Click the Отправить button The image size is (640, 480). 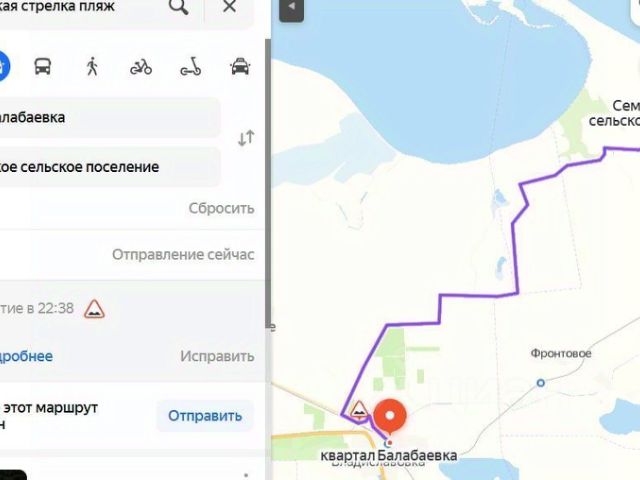tap(205, 416)
